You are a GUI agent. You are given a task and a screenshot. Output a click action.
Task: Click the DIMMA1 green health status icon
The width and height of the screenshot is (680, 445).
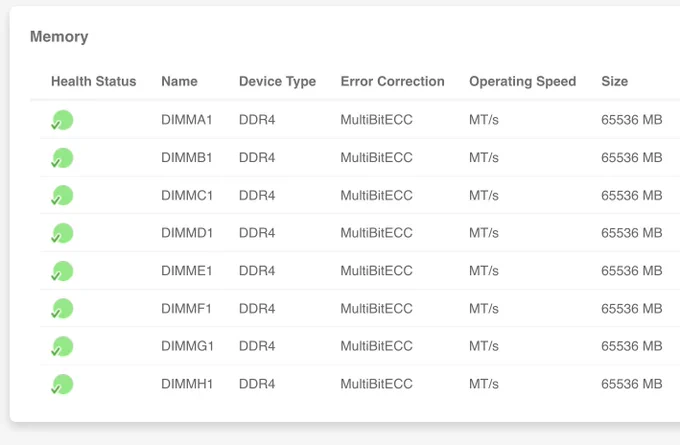[62, 120]
